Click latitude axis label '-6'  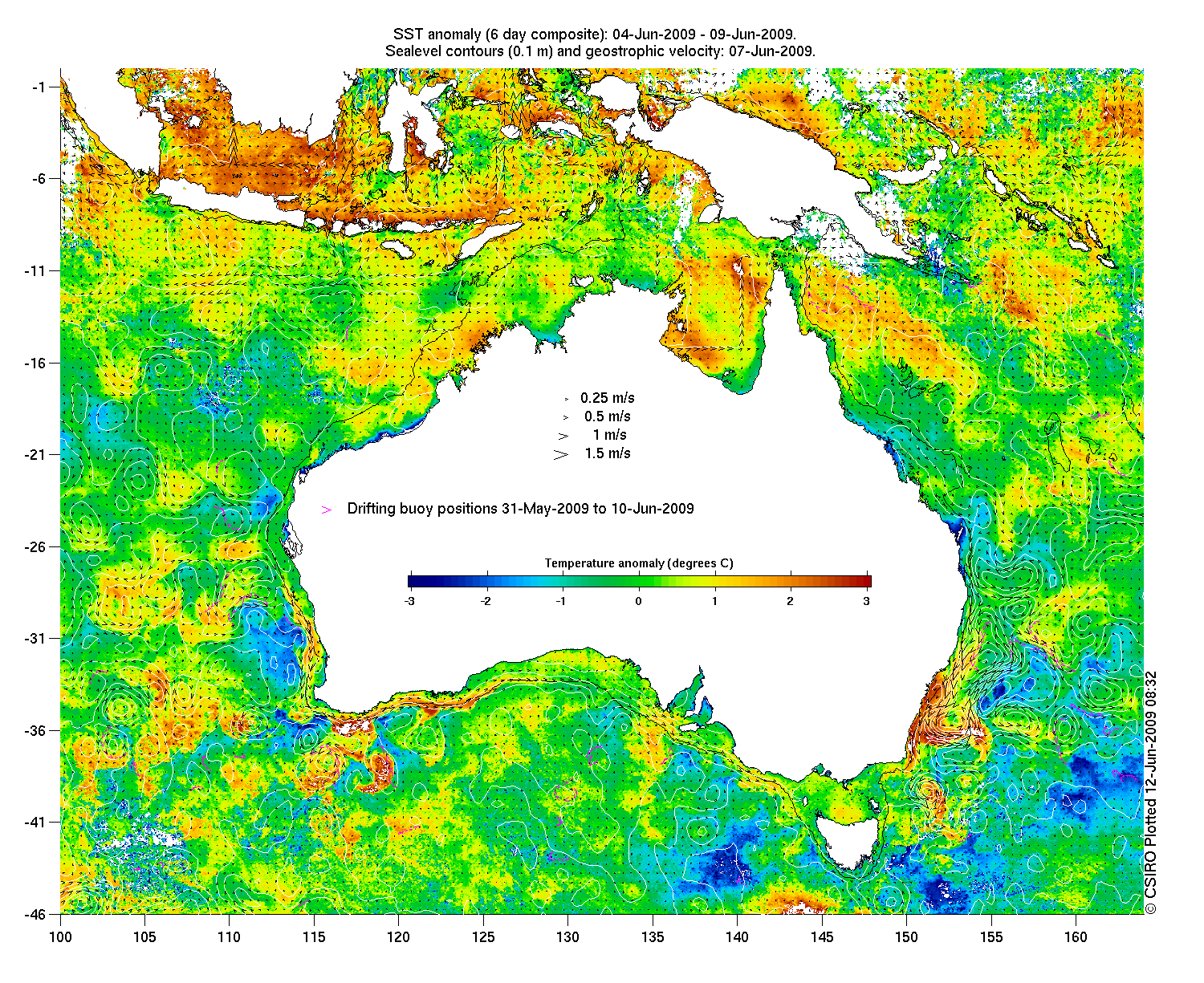tap(39, 179)
